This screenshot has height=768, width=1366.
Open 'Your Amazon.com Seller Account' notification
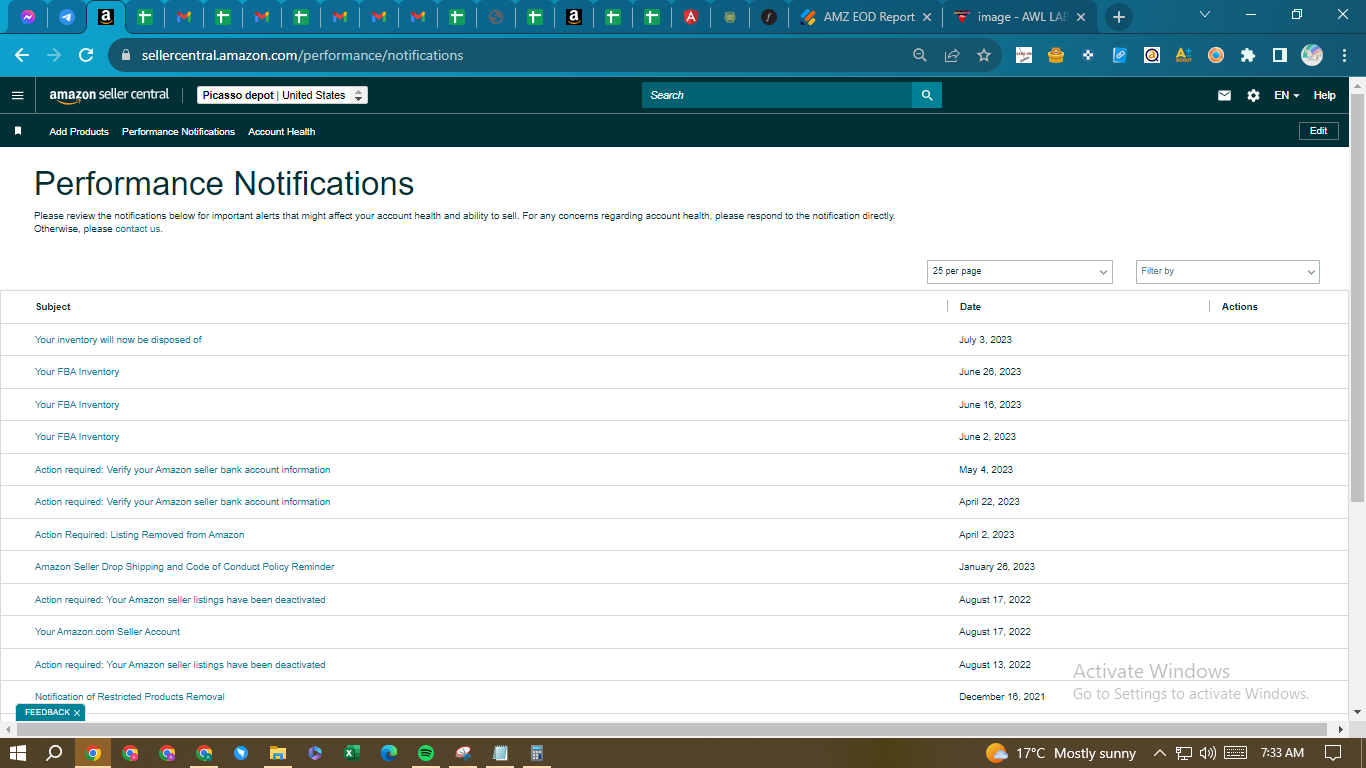pyautogui.click(x=107, y=632)
